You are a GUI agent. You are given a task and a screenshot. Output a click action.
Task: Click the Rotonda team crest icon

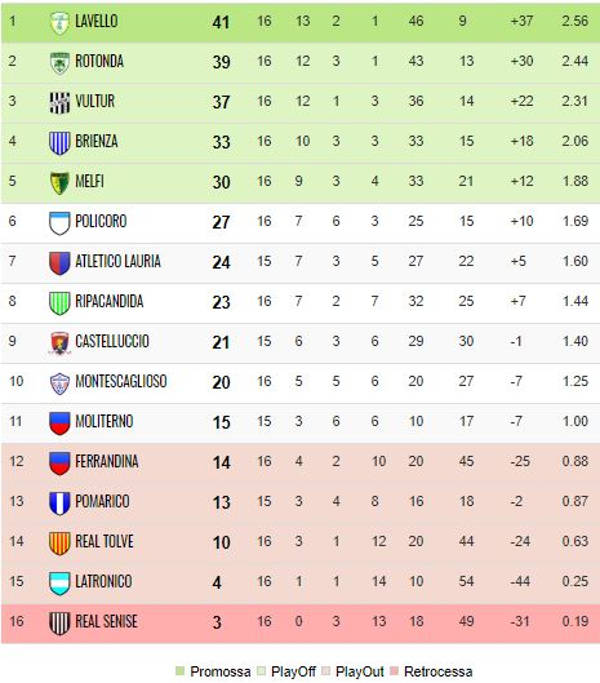(x=60, y=62)
